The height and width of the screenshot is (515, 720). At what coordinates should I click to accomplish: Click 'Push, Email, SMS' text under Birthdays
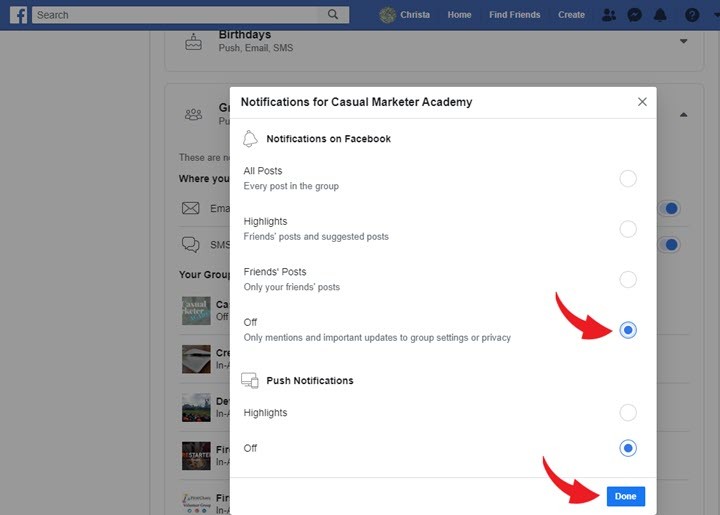coord(256,48)
